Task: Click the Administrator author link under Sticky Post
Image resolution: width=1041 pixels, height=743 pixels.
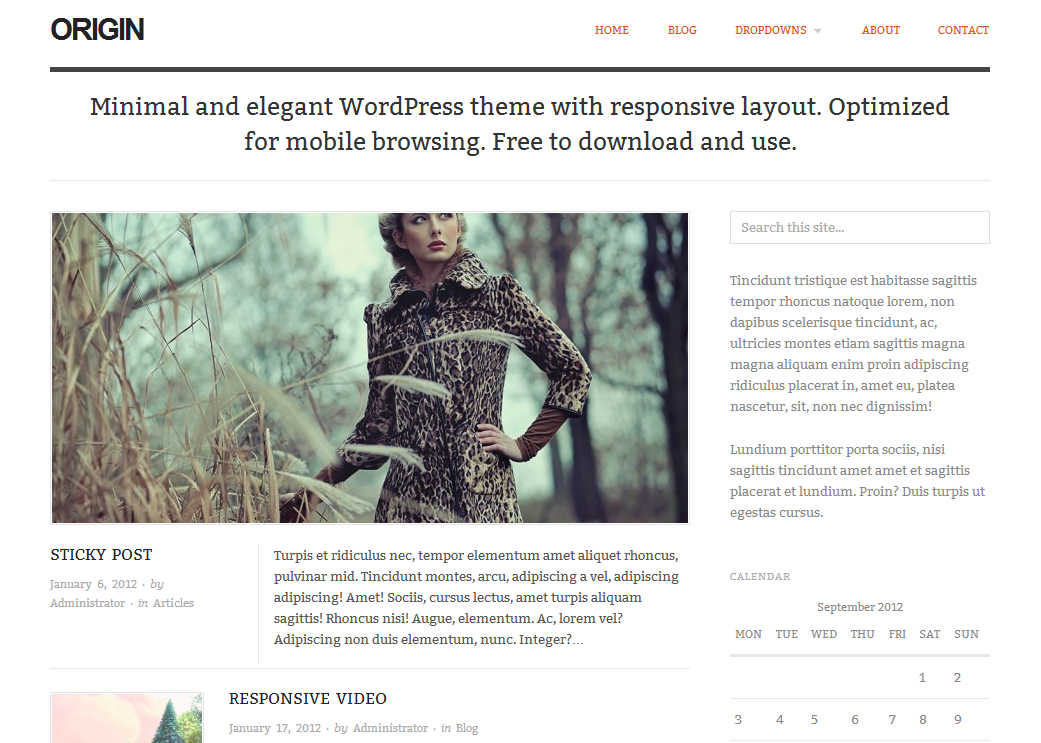Action: point(88,603)
